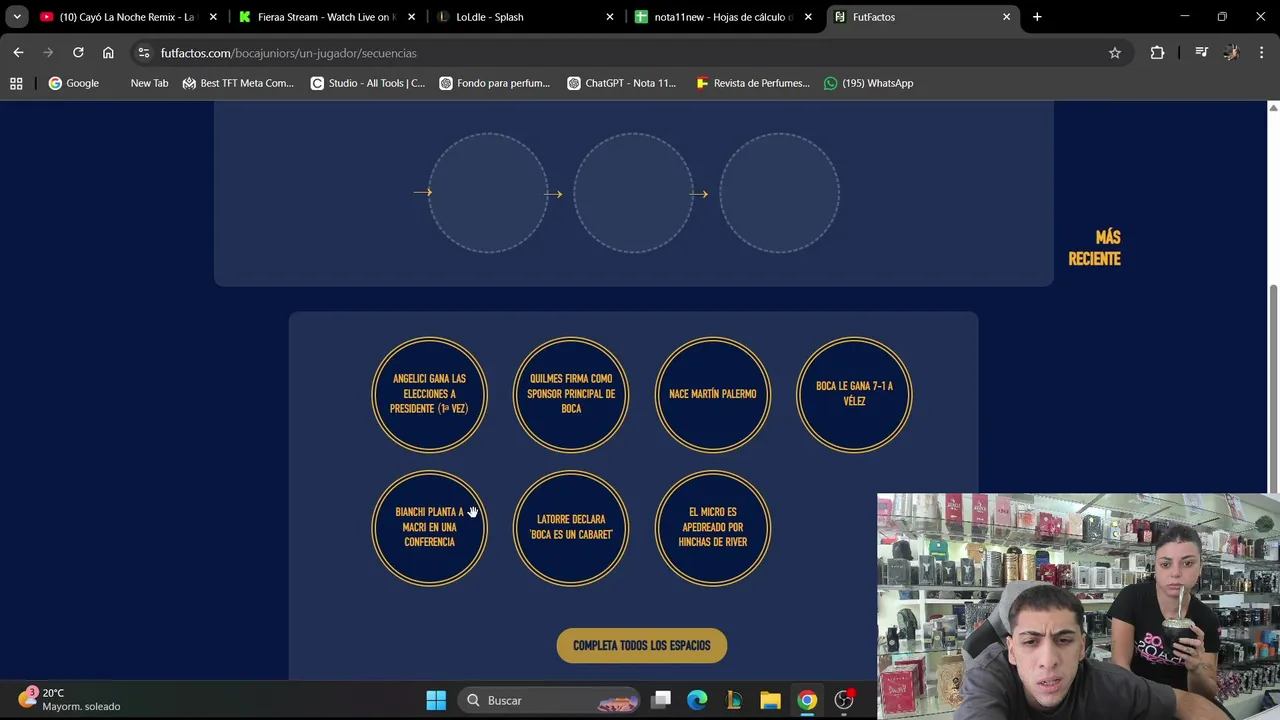
Task: Open the Revista de Perfumes bookmark
Action: pos(753,83)
